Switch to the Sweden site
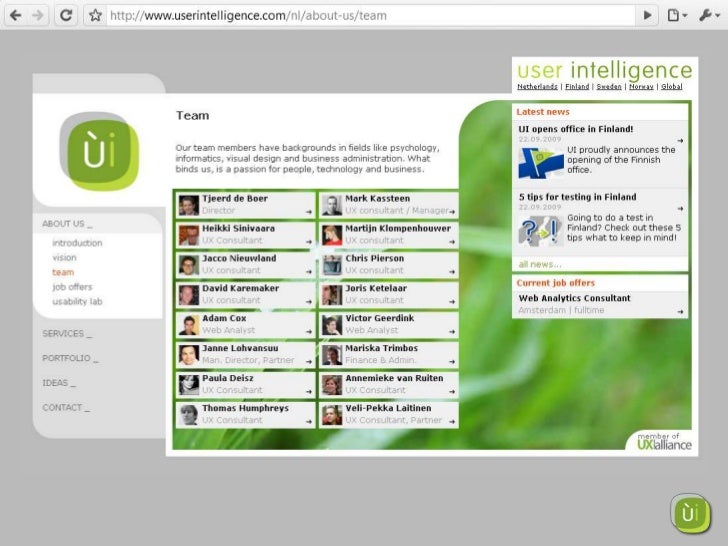The height and width of the screenshot is (546, 728). point(609,86)
